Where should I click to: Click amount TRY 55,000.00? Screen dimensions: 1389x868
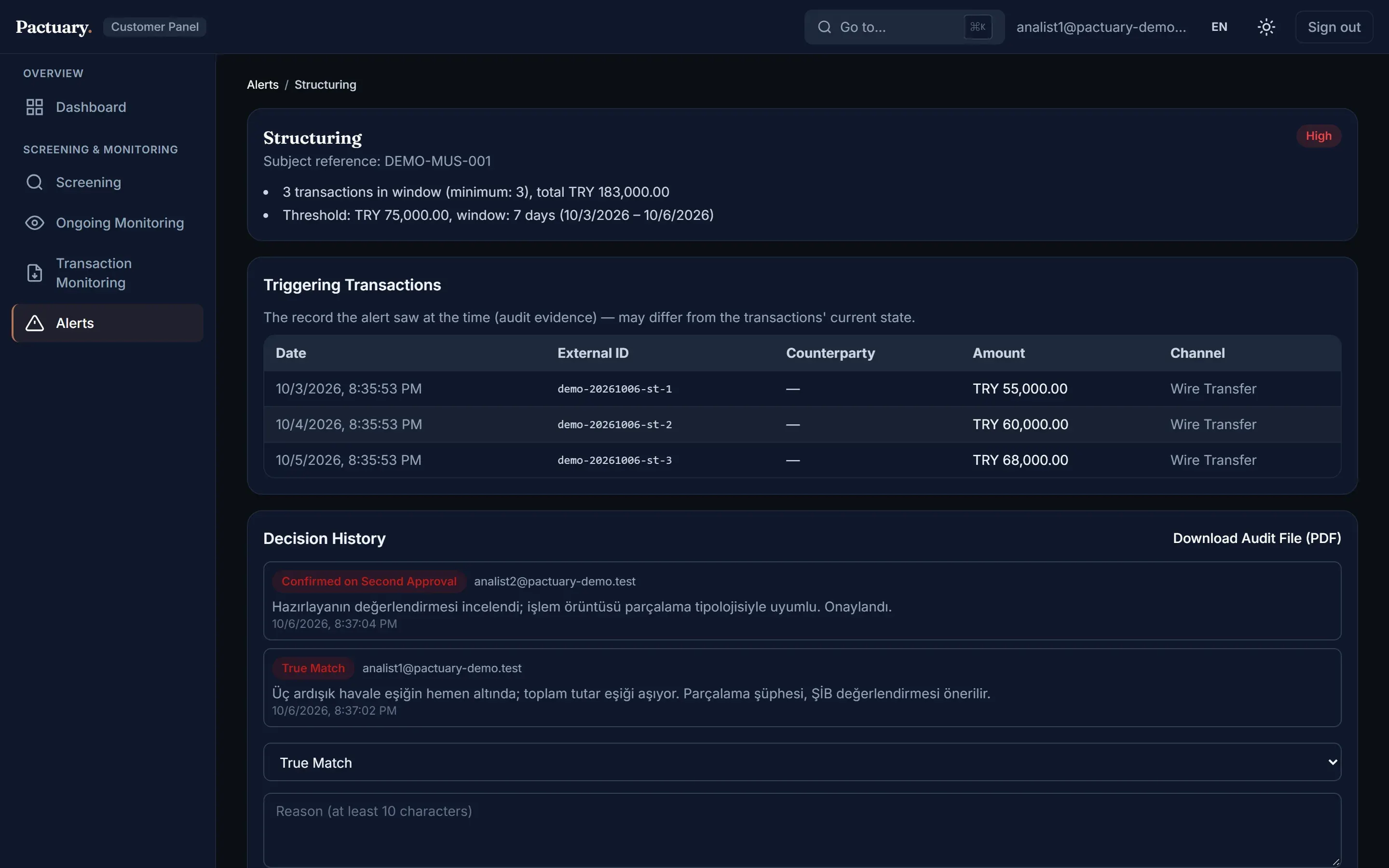click(x=1020, y=389)
